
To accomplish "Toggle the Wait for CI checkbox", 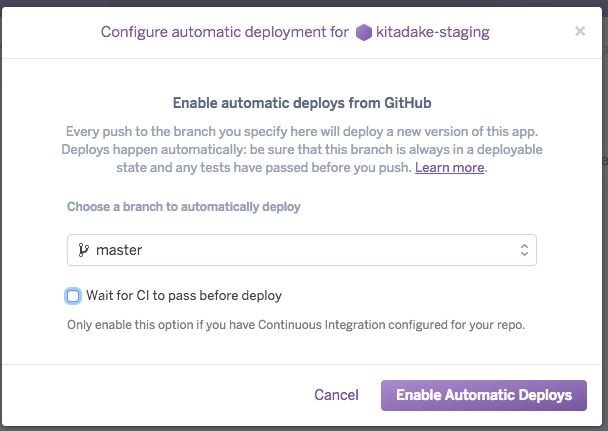I will point(73,296).
